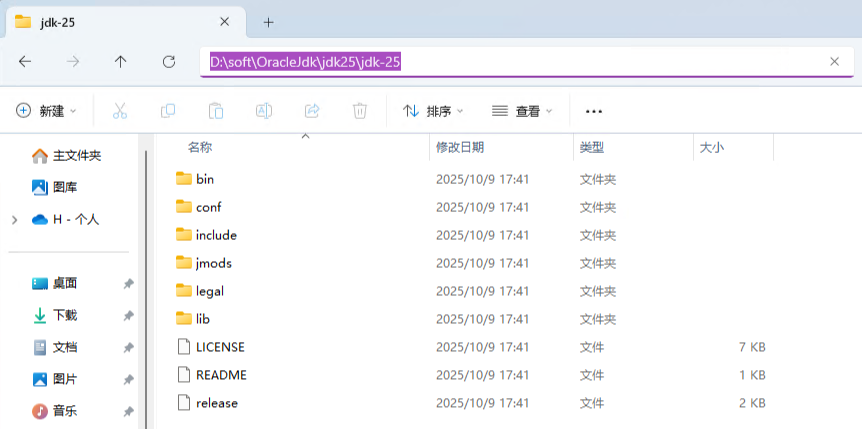This screenshot has width=862, height=429.
Task: Select the jmods folder icon
Action: (x=184, y=263)
